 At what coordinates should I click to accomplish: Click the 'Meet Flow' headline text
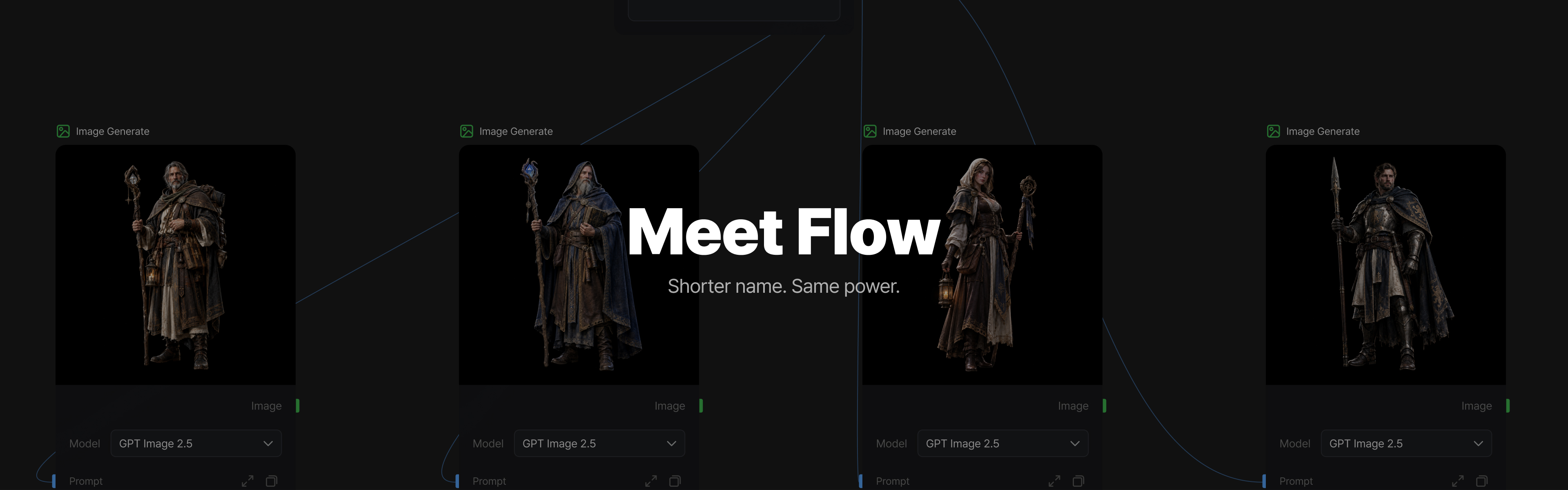click(784, 231)
